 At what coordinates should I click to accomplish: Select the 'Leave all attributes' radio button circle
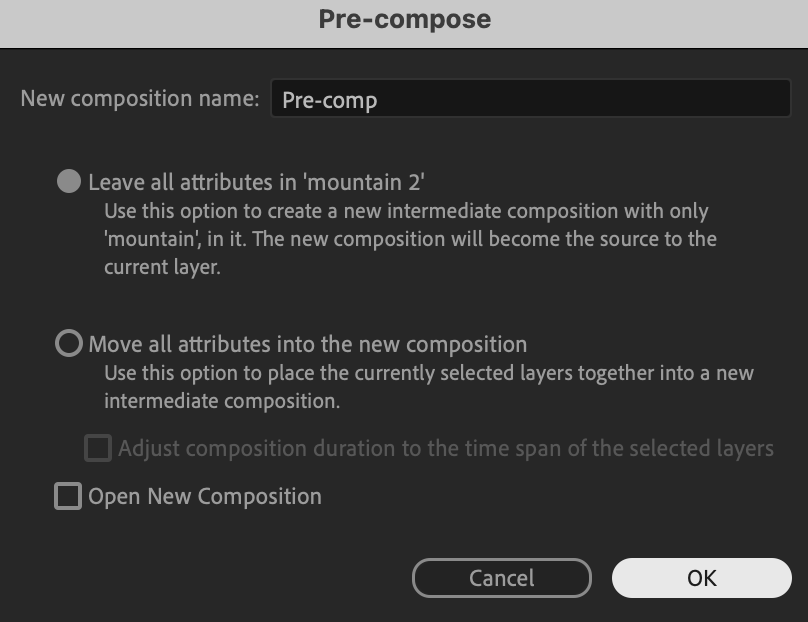click(x=69, y=181)
